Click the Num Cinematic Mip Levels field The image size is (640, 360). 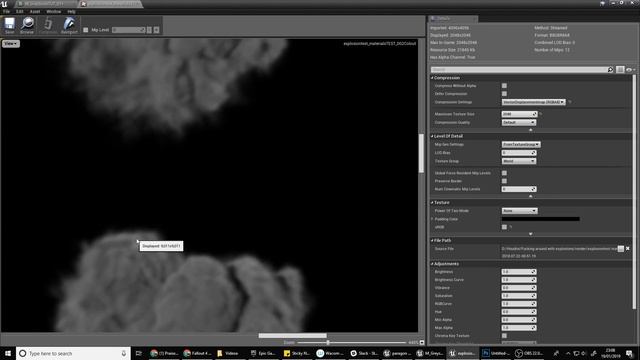click(x=519, y=189)
